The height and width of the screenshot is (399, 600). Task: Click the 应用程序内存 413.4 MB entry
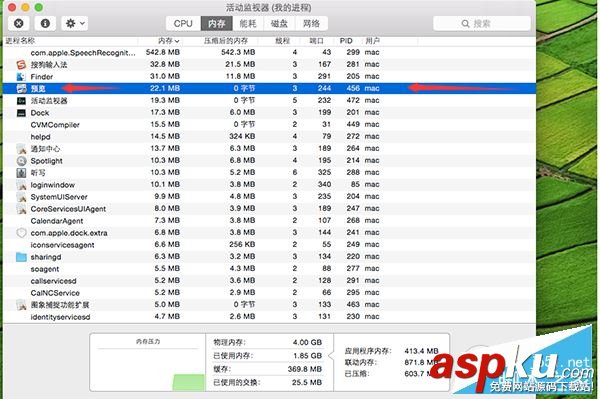click(391, 351)
